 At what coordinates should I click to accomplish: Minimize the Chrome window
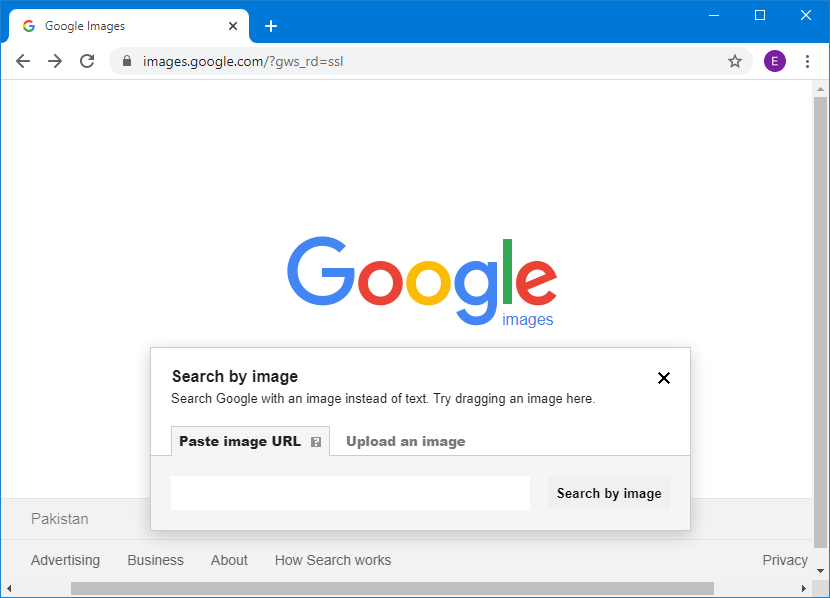[714, 15]
